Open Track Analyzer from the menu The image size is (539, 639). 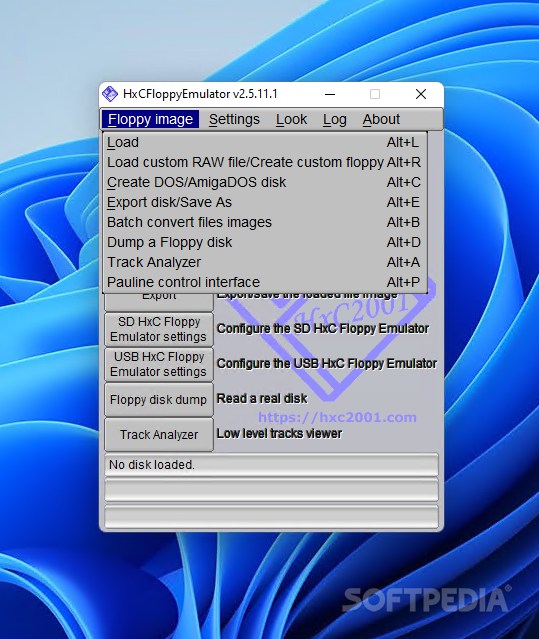point(265,262)
